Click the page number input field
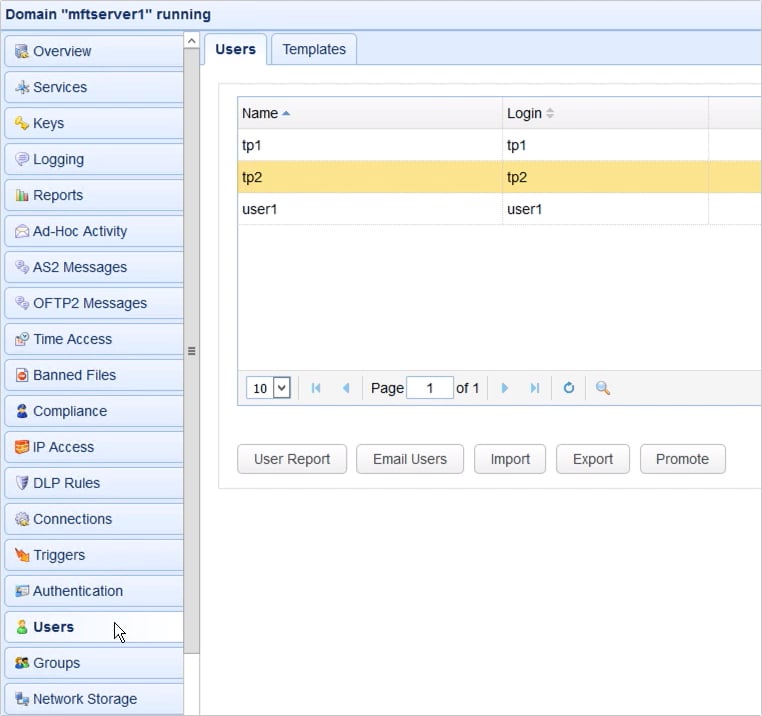Screen dimensions: 762x716 pyautogui.click(x=430, y=388)
